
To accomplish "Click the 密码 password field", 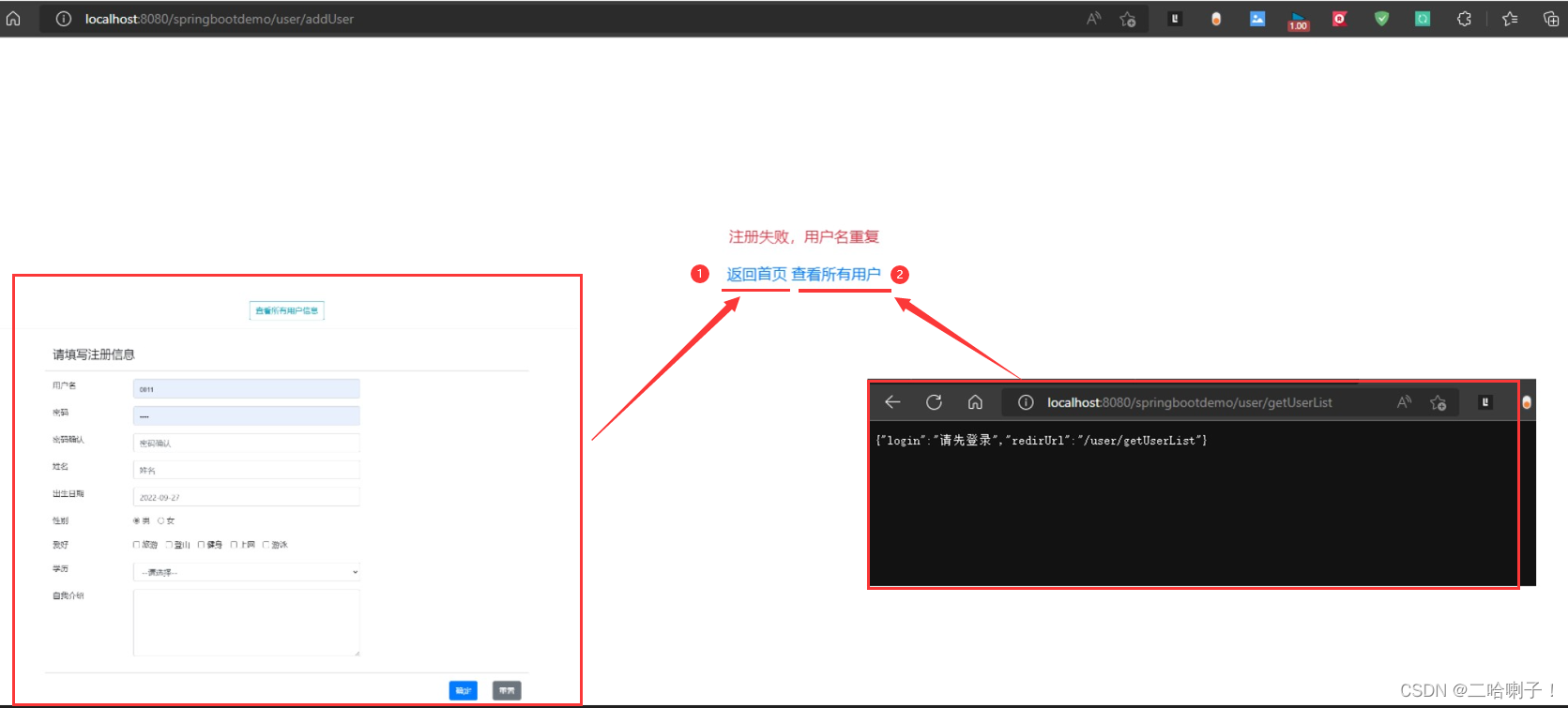I will pyautogui.click(x=247, y=415).
